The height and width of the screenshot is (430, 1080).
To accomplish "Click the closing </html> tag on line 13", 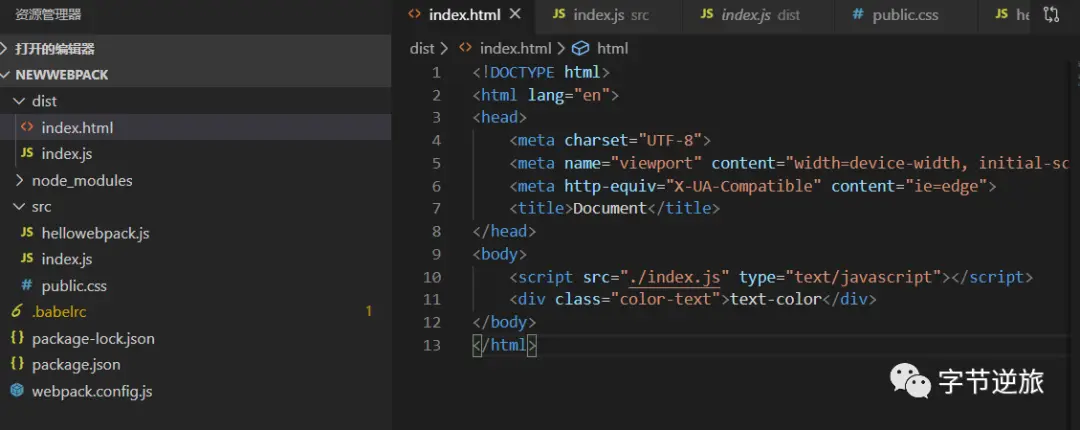I will pyautogui.click(x=504, y=345).
